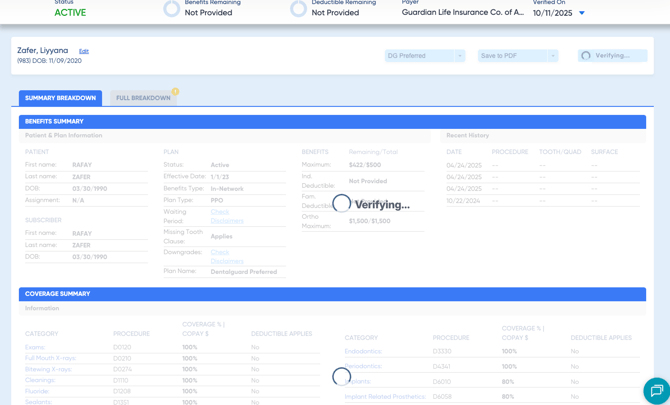Open the Save to PDF dropdown
Image resolution: width=670 pixels, height=405 pixels.
tap(517, 56)
